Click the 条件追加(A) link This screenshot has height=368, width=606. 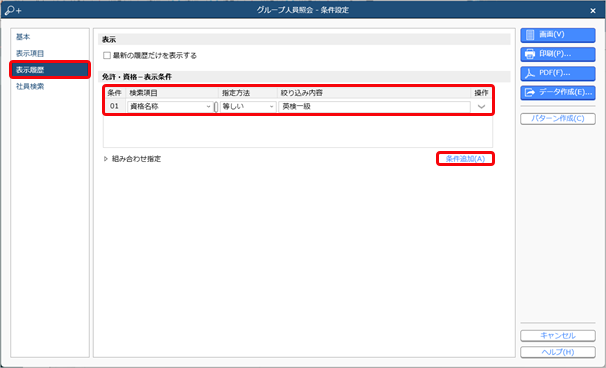point(465,159)
